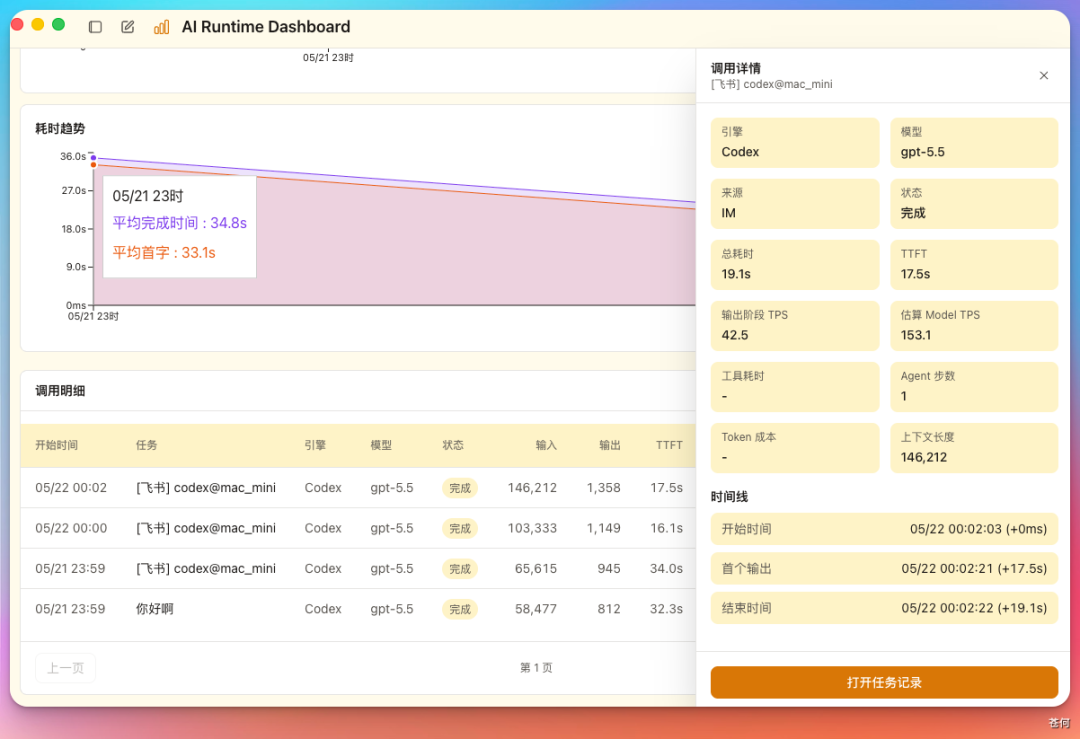The image size is (1080, 739).
Task: Click the 上下文长度 146,212 card
Action: click(x=974, y=448)
